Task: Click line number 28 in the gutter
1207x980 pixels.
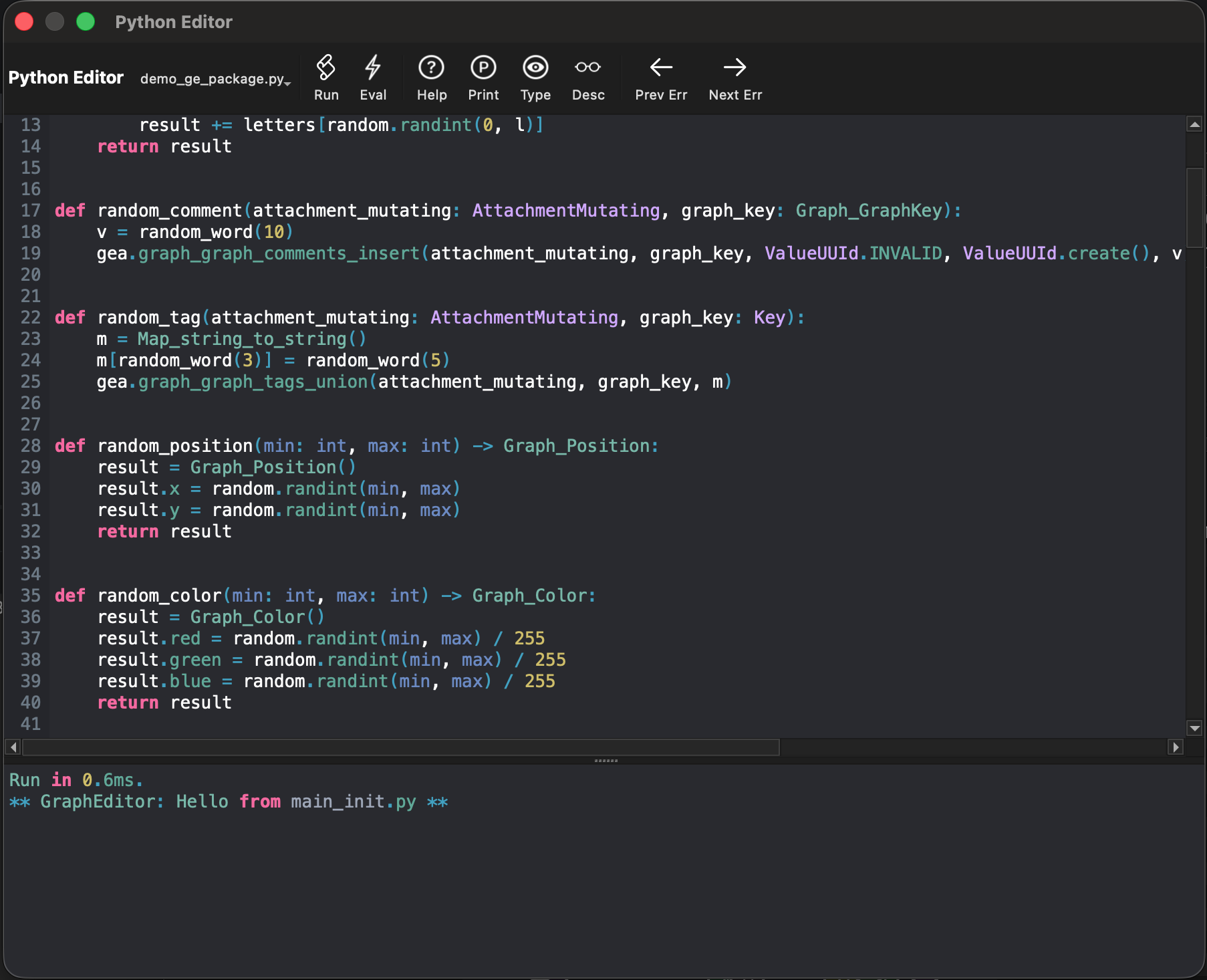Action: coord(30,446)
